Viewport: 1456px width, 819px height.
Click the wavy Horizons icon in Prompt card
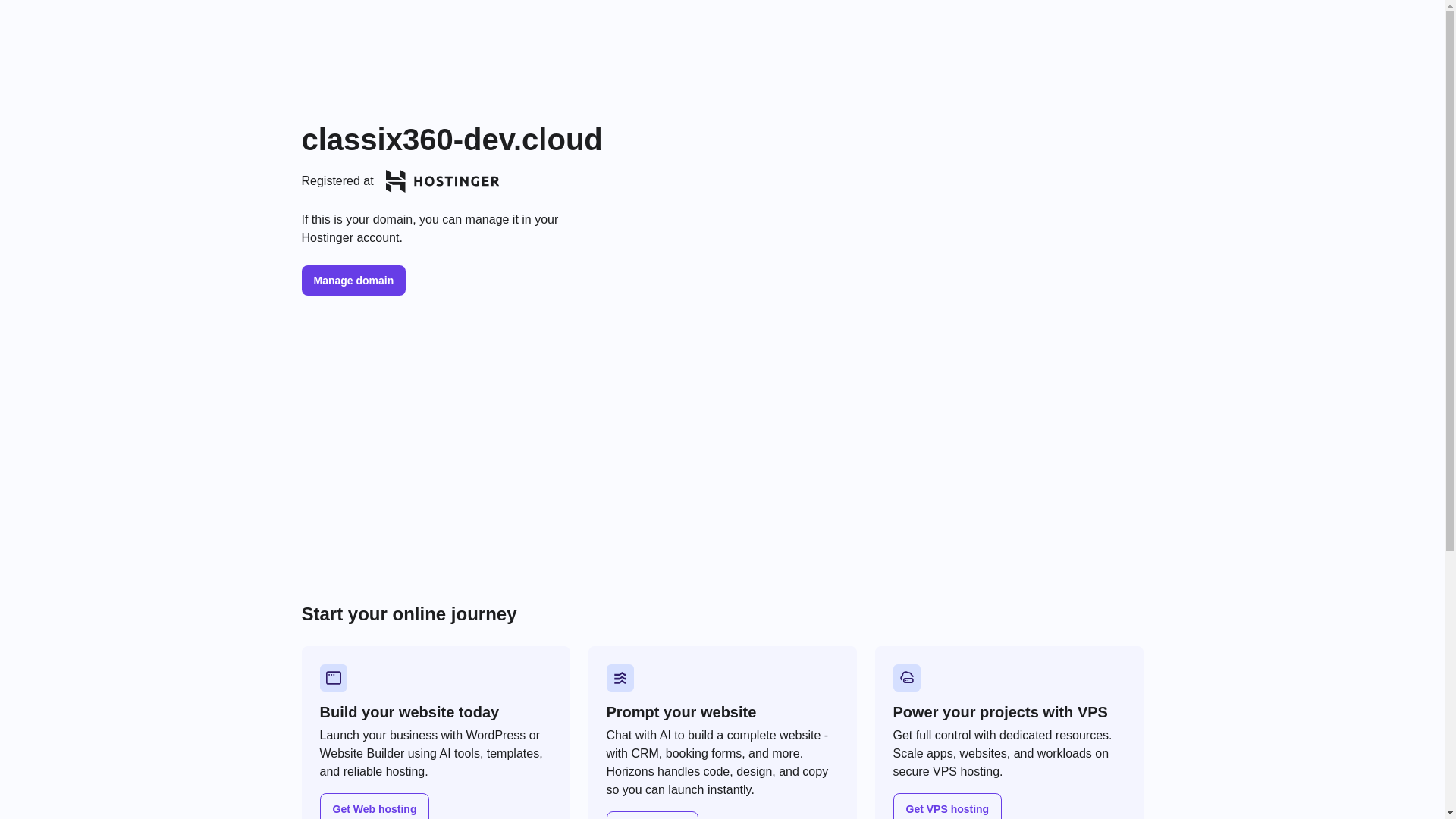coord(620,678)
